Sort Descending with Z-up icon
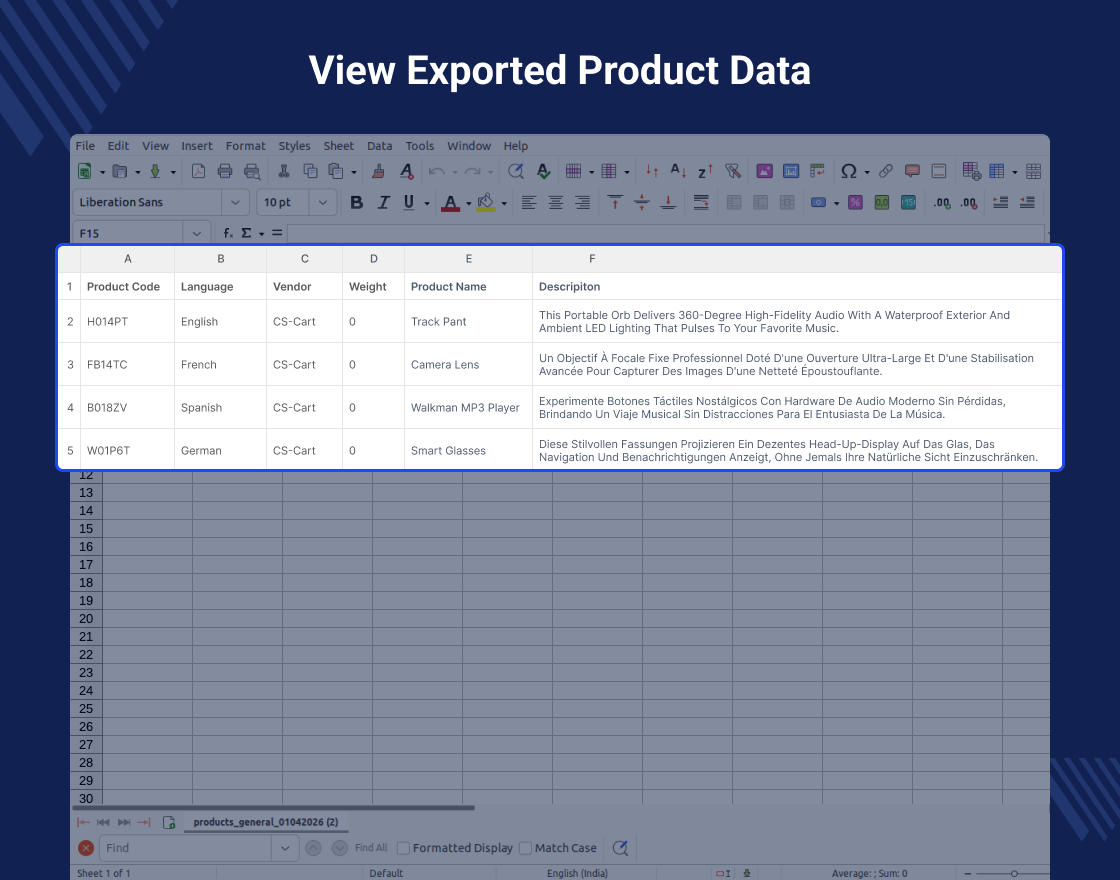The width and height of the screenshot is (1120, 880). point(705,171)
